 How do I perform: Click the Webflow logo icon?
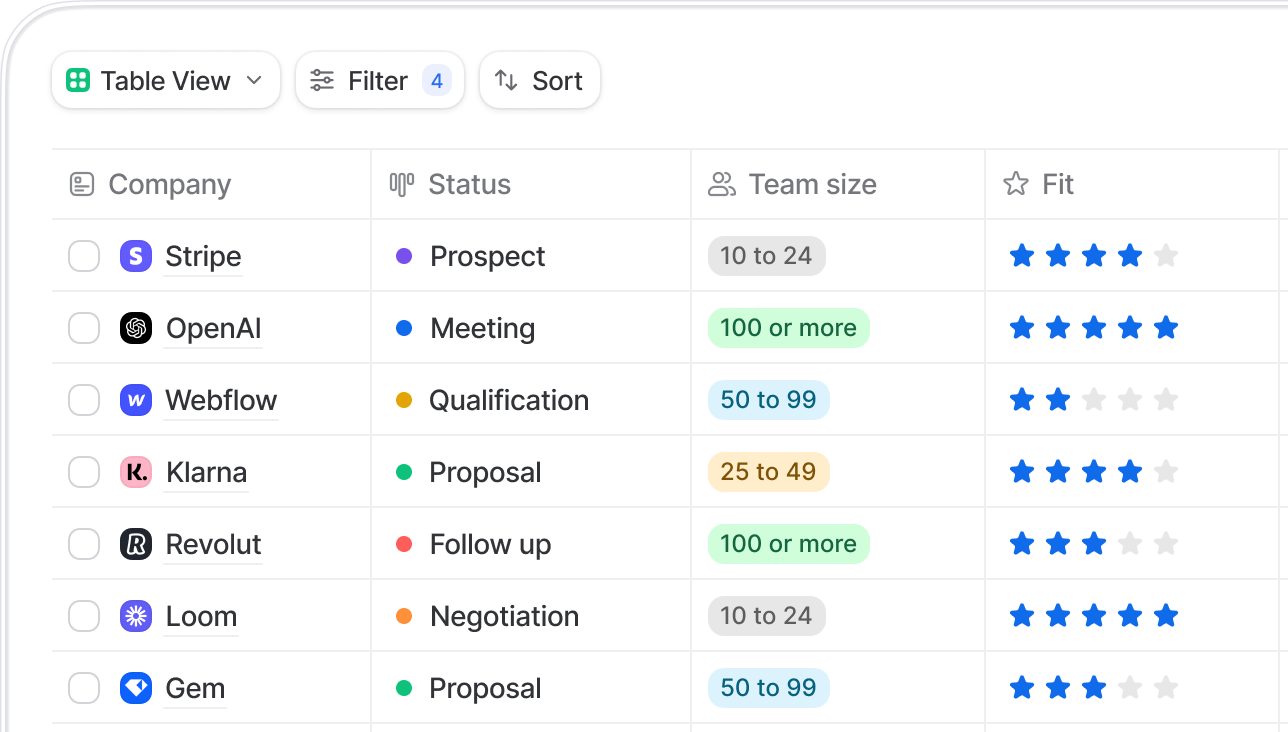pos(136,400)
